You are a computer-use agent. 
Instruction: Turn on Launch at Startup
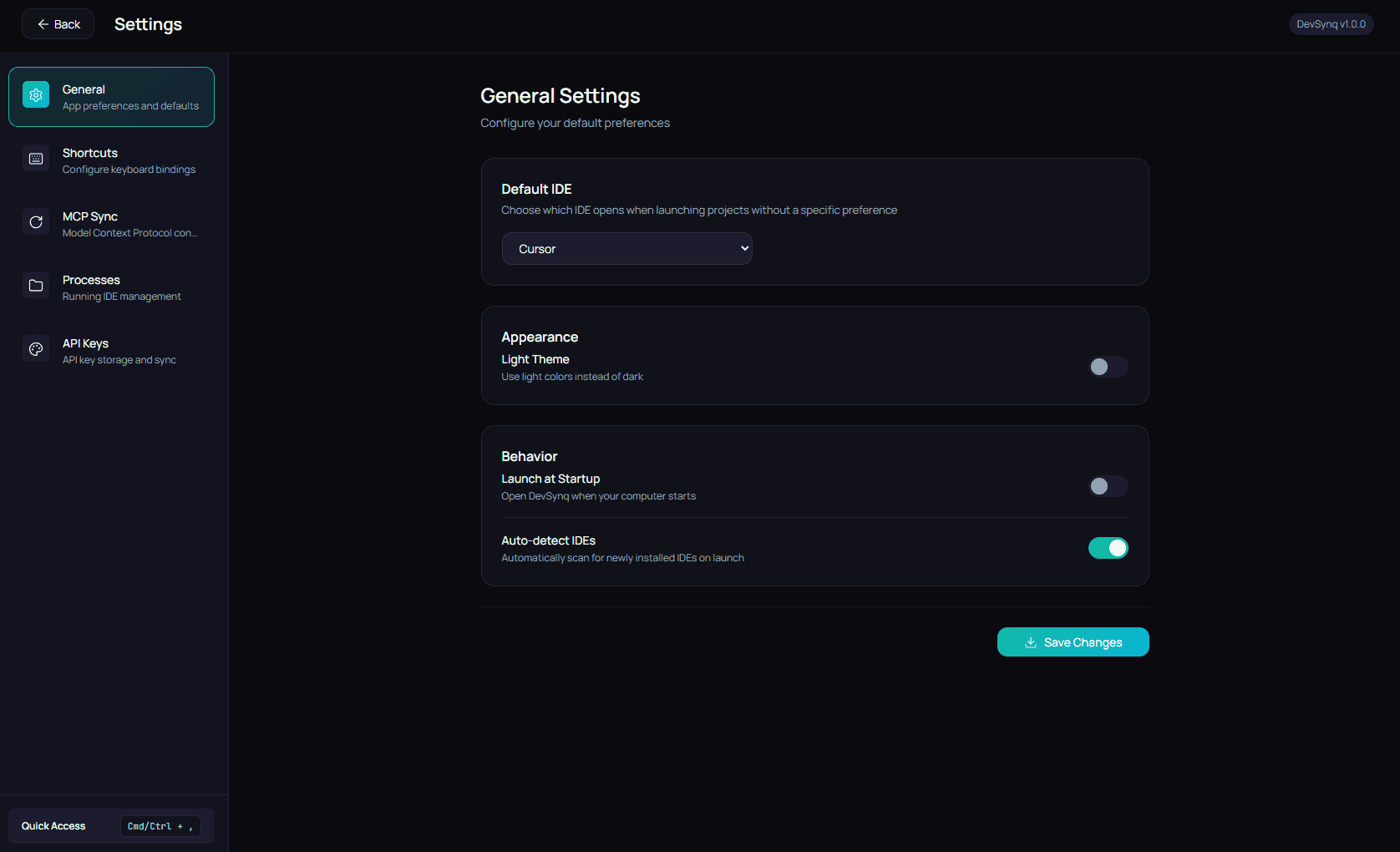coord(1108,486)
